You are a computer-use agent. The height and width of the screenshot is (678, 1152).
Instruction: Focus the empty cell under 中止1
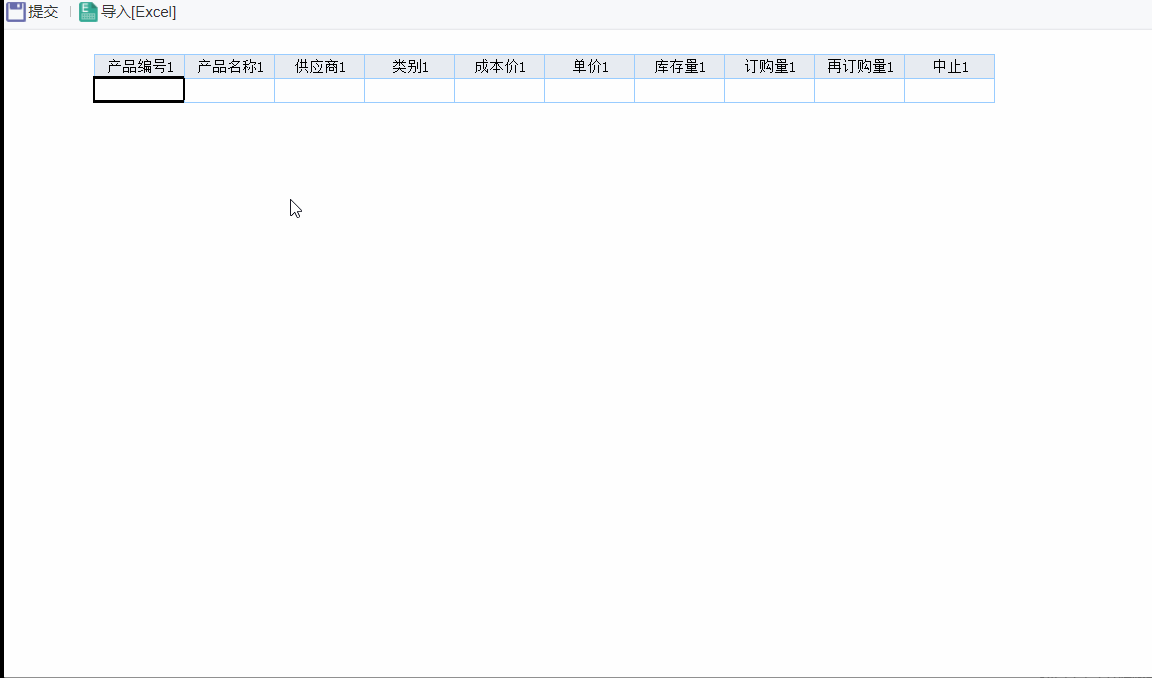pyautogui.click(x=949, y=90)
